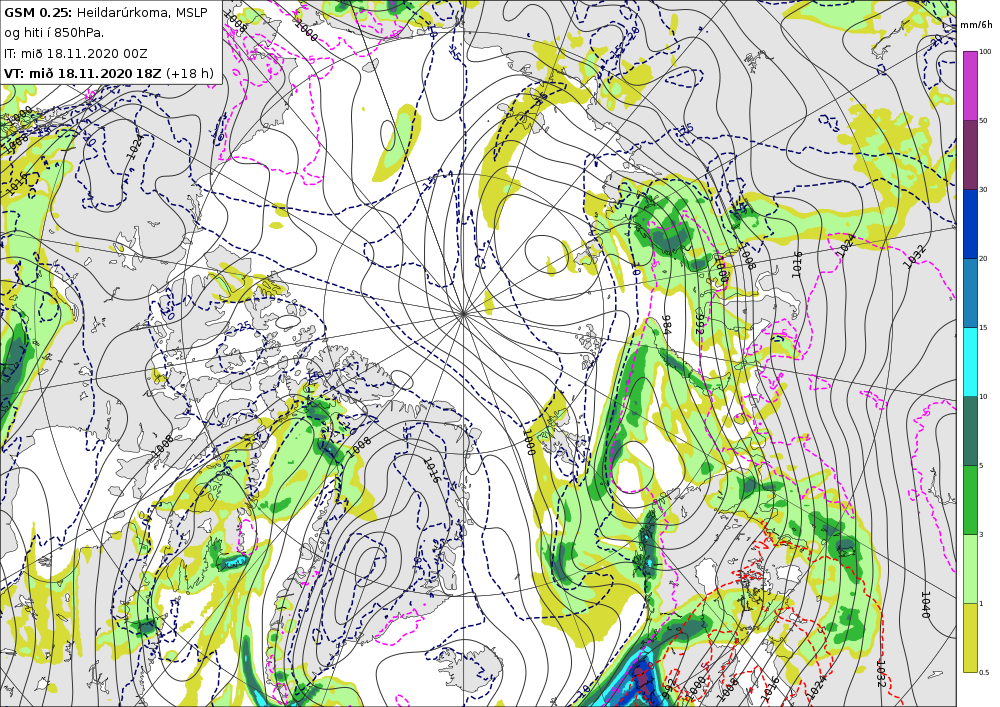Pick the yellow 0.5–1 legend color band
The height and width of the screenshot is (707, 1000).
pos(969,638)
